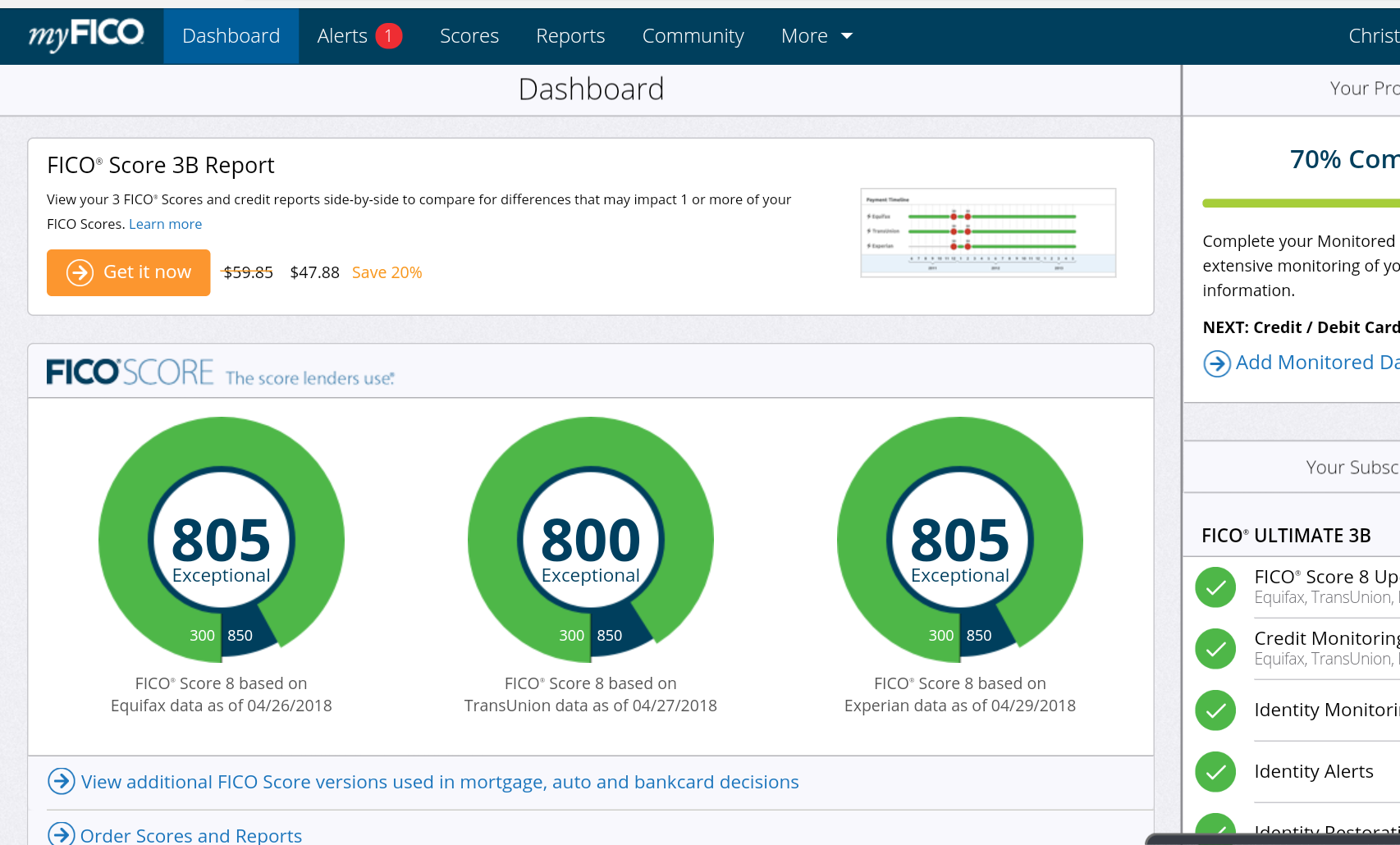The width and height of the screenshot is (1400, 845).
Task: Click the FICO Score 3B Report heading
Action: point(161,166)
